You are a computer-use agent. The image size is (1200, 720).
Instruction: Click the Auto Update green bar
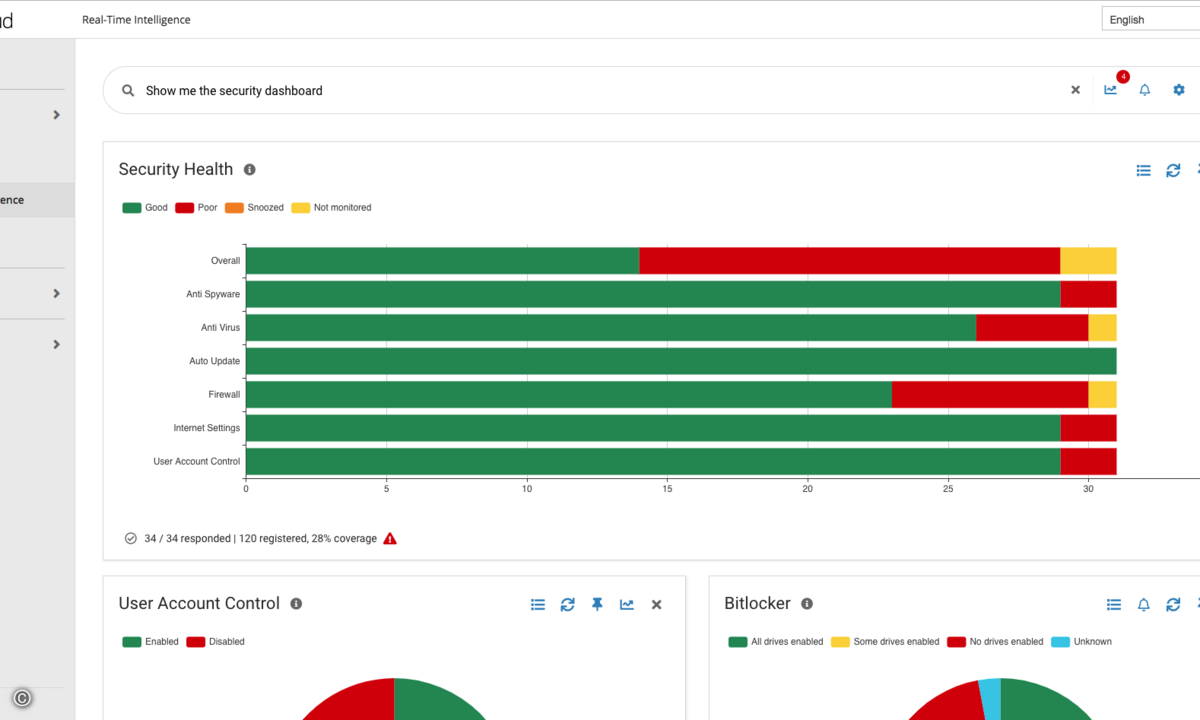click(681, 361)
